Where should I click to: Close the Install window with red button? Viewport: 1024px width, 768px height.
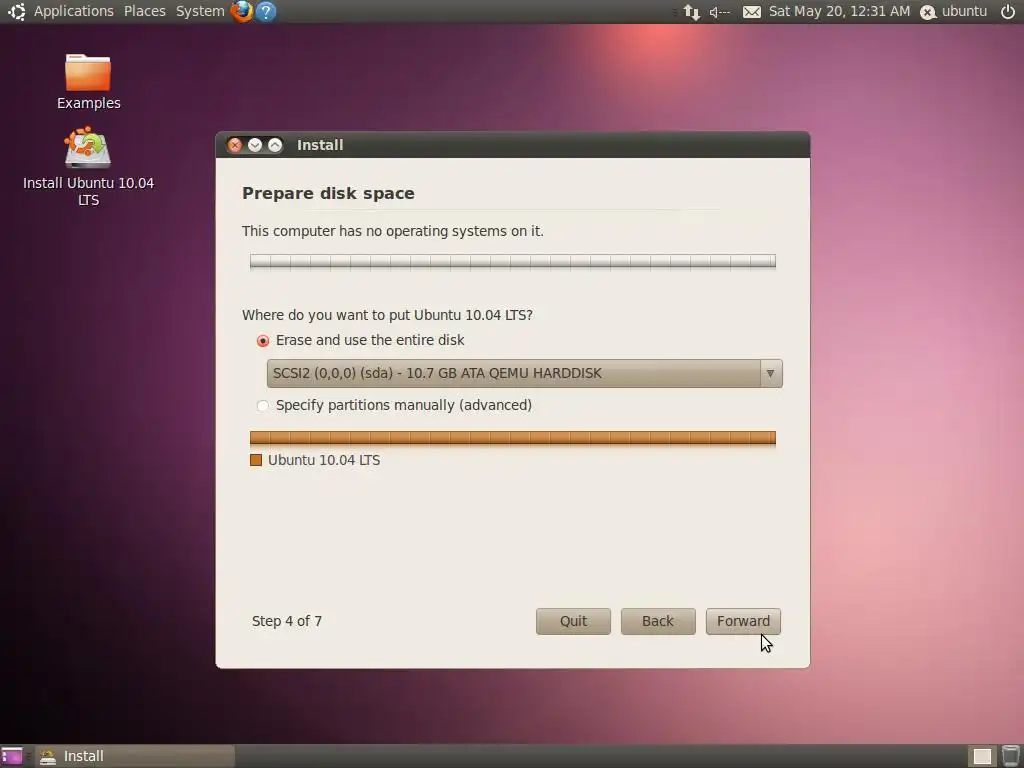point(235,145)
